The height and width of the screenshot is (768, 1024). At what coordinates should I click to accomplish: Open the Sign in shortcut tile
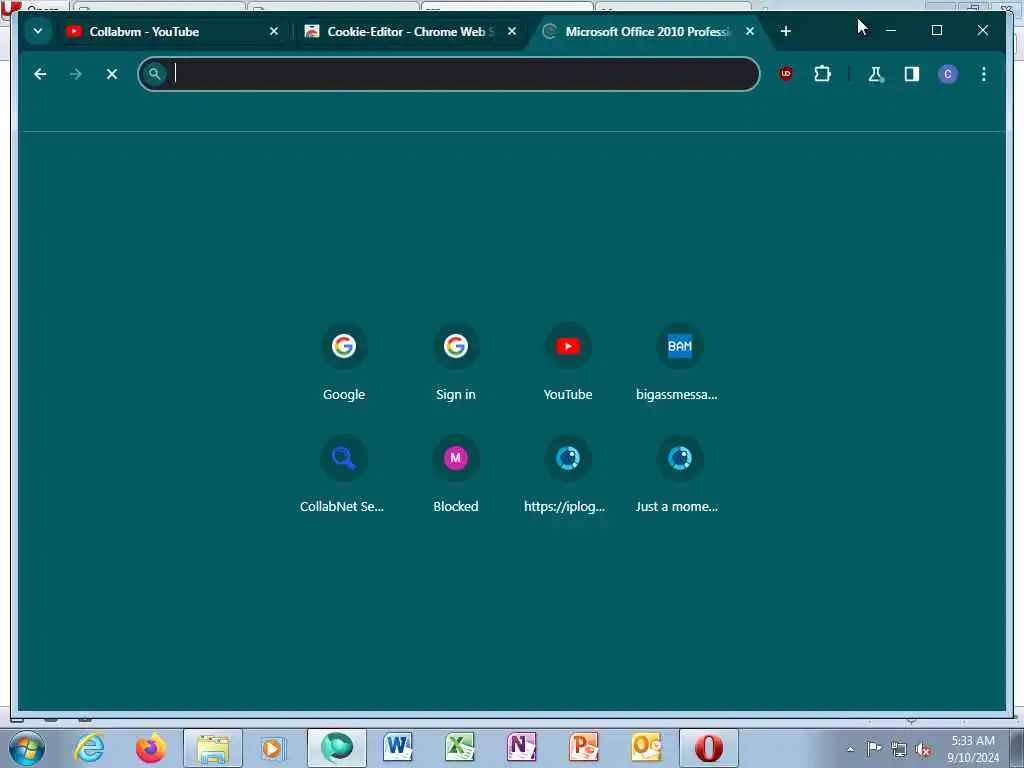pyautogui.click(x=456, y=363)
